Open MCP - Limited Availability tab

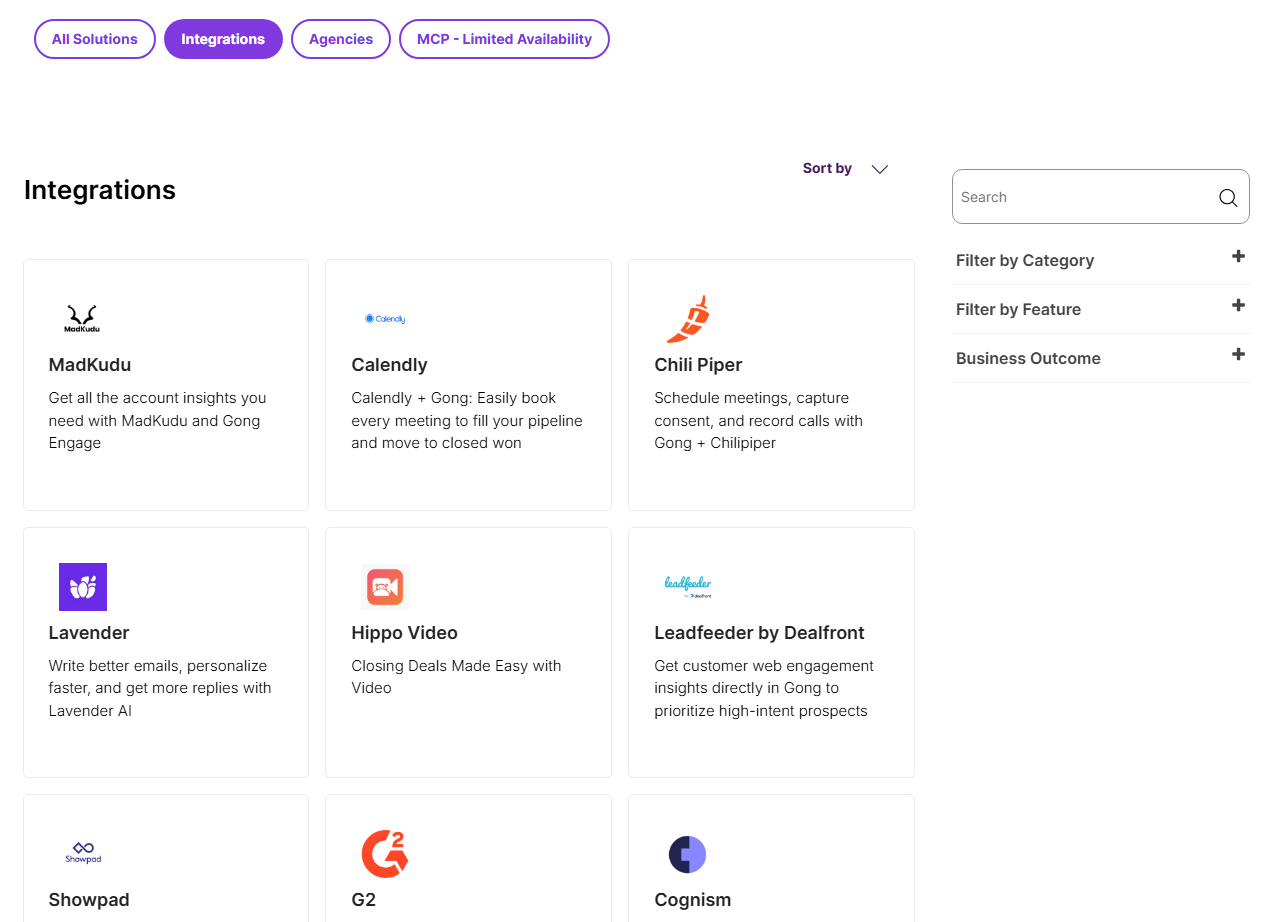coord(504,39)
